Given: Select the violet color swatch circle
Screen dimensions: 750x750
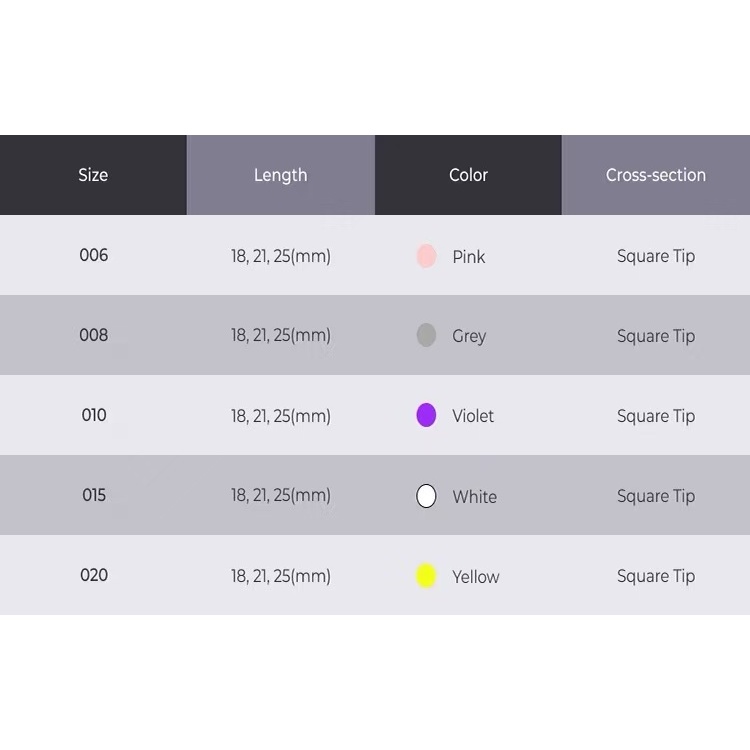Looking at the screenshot, I should 426,416.
